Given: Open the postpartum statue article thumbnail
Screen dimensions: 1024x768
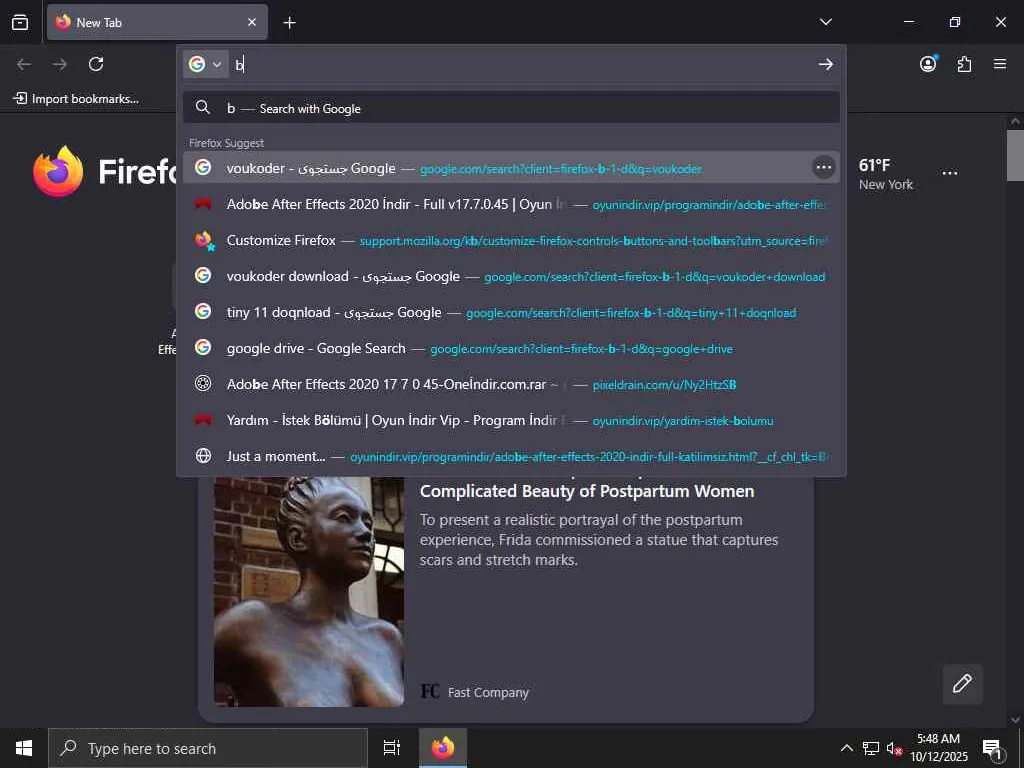Looking at the screenshot, I should [x=309, y=591].
